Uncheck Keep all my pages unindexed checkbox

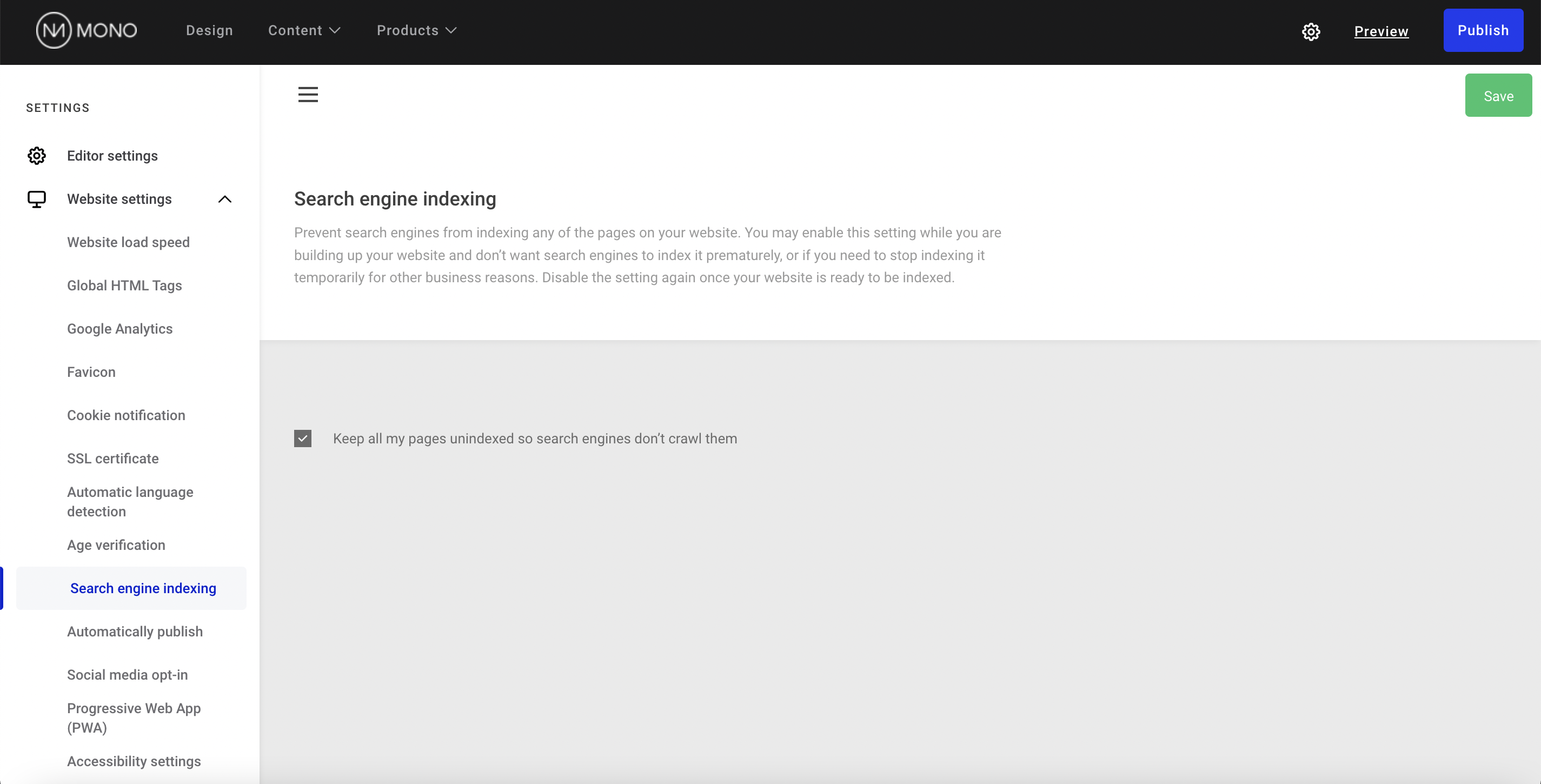click(x=303, y=438)
